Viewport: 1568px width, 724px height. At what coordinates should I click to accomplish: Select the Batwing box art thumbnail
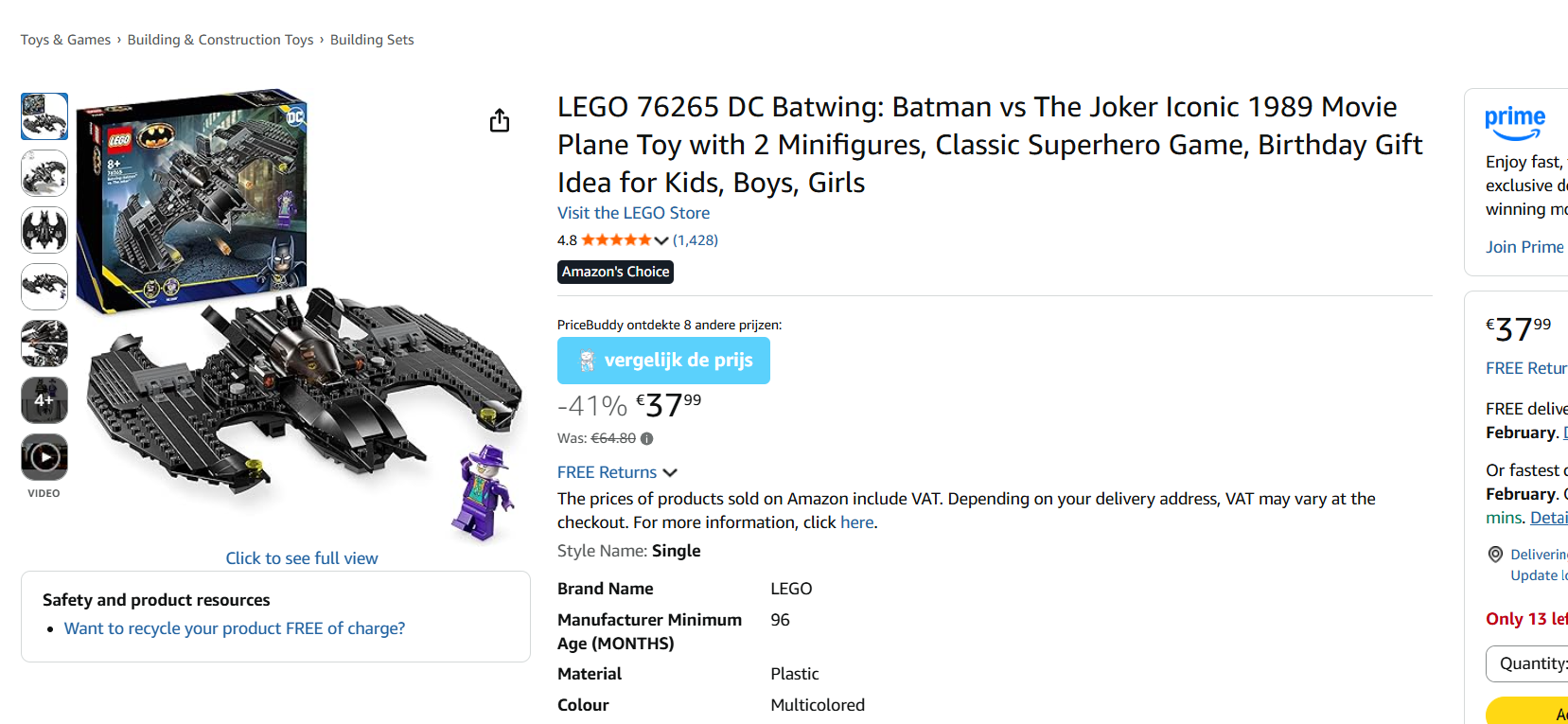pos(44,115)
